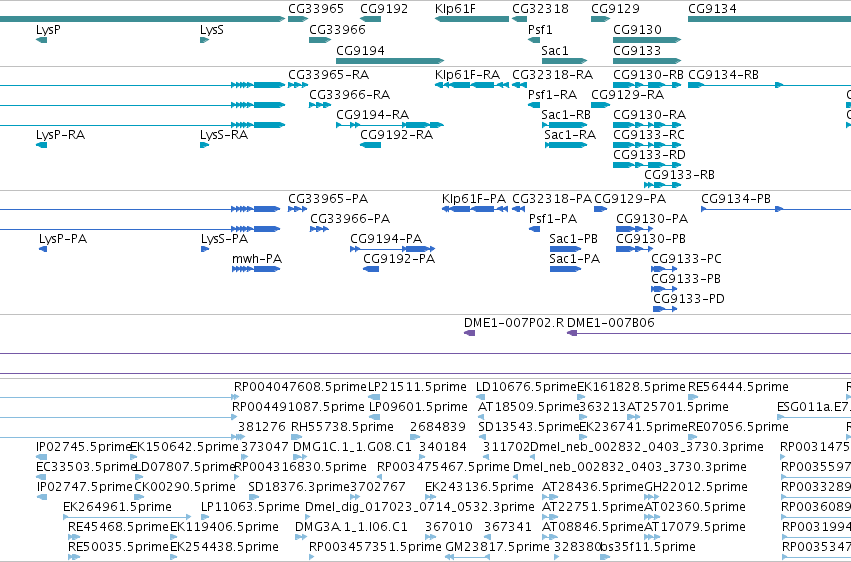Choose the Sac1-PA protein label
The height and width of the screenshot is (562, 851).
(x=574, y=259)
